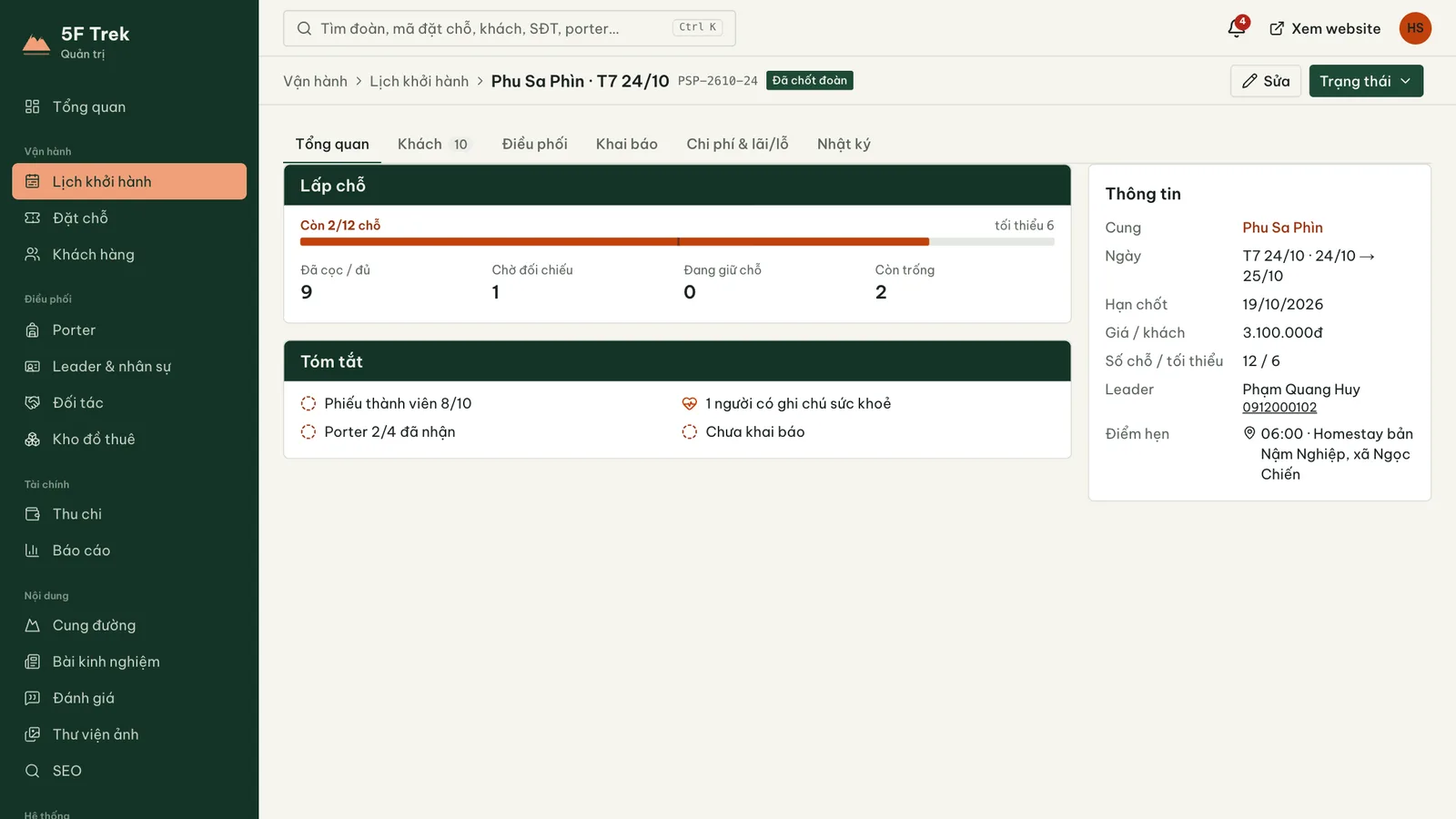Click the seat fill progress bar

click(x=677, y=242)
